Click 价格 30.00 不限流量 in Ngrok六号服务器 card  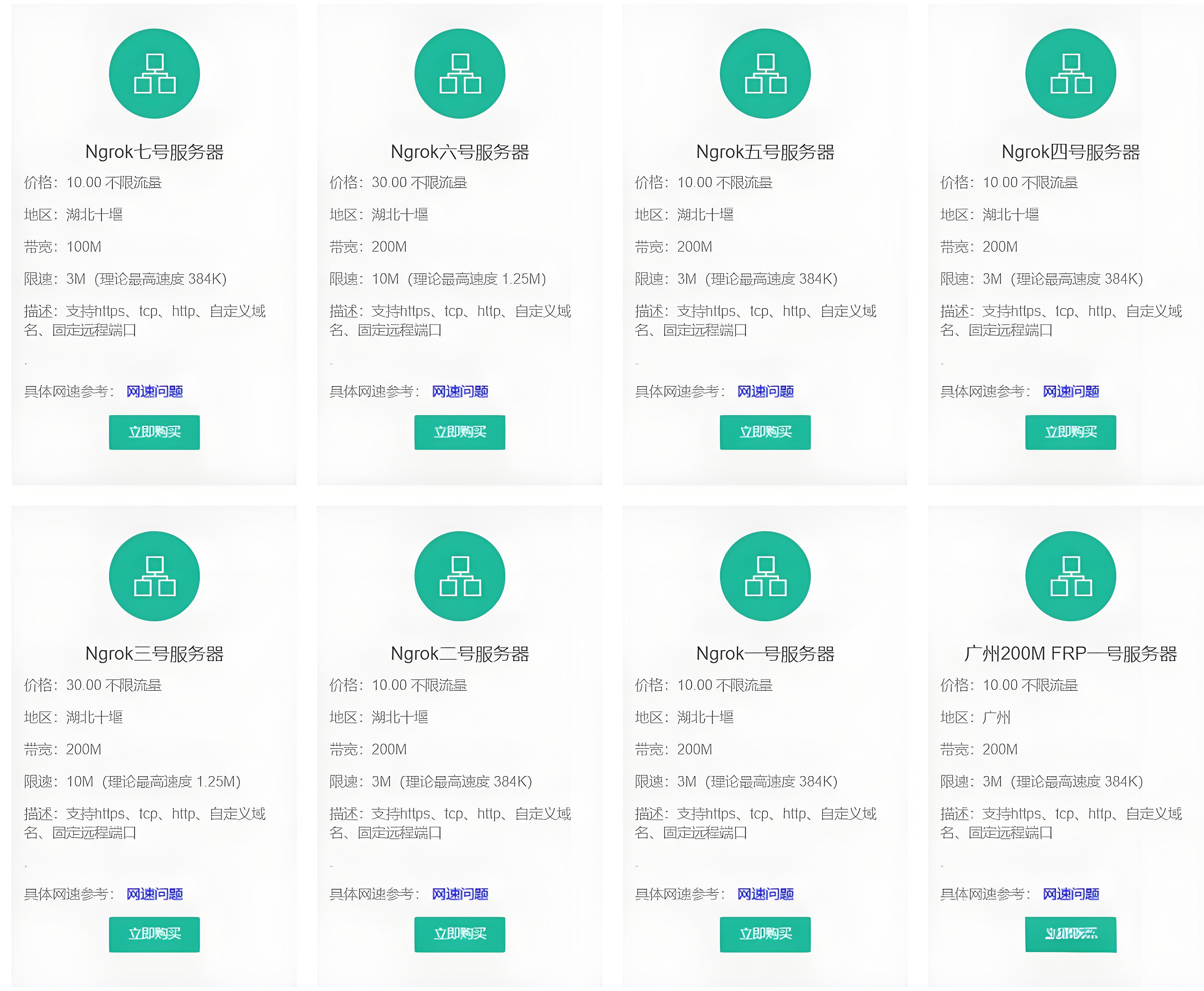398,183
